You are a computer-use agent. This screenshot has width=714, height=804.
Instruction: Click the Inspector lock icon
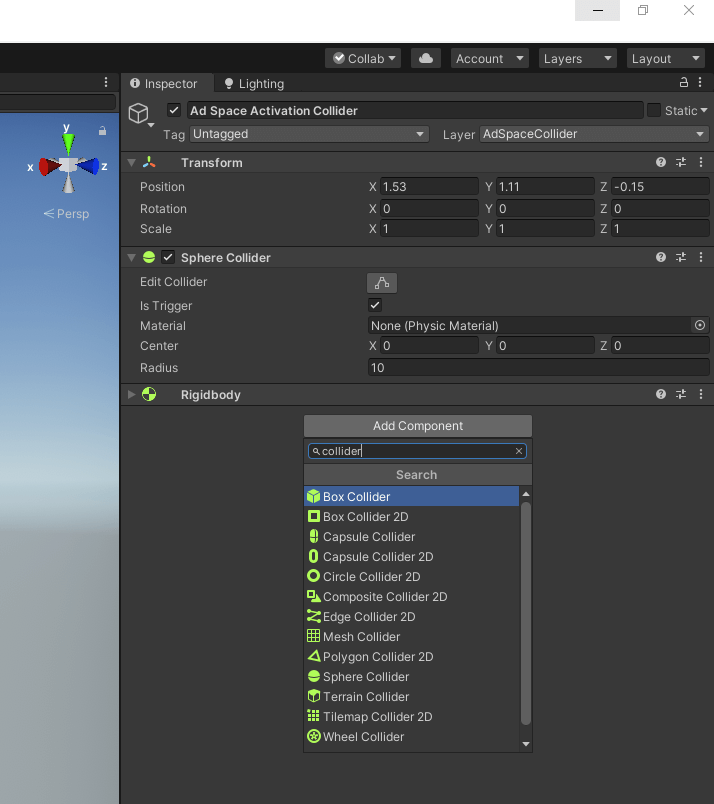684,82
